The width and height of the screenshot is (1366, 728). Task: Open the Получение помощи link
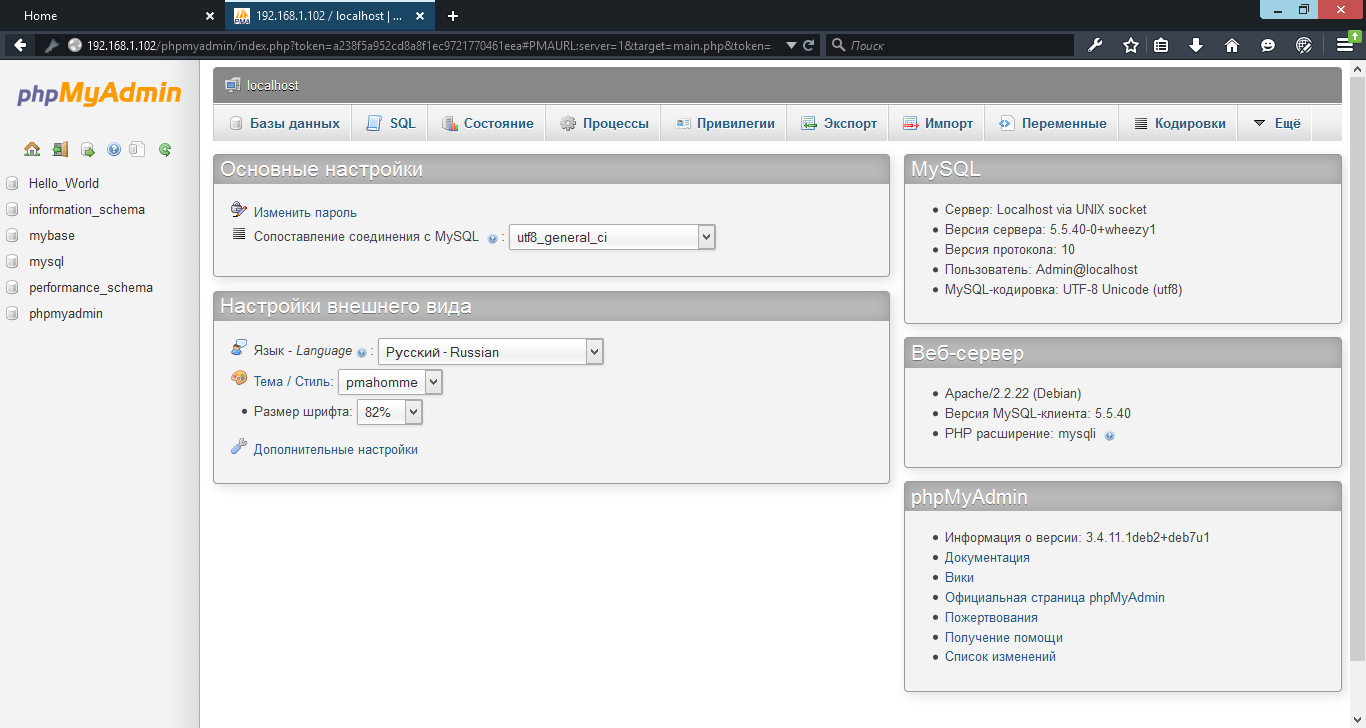pos(1004,638)
